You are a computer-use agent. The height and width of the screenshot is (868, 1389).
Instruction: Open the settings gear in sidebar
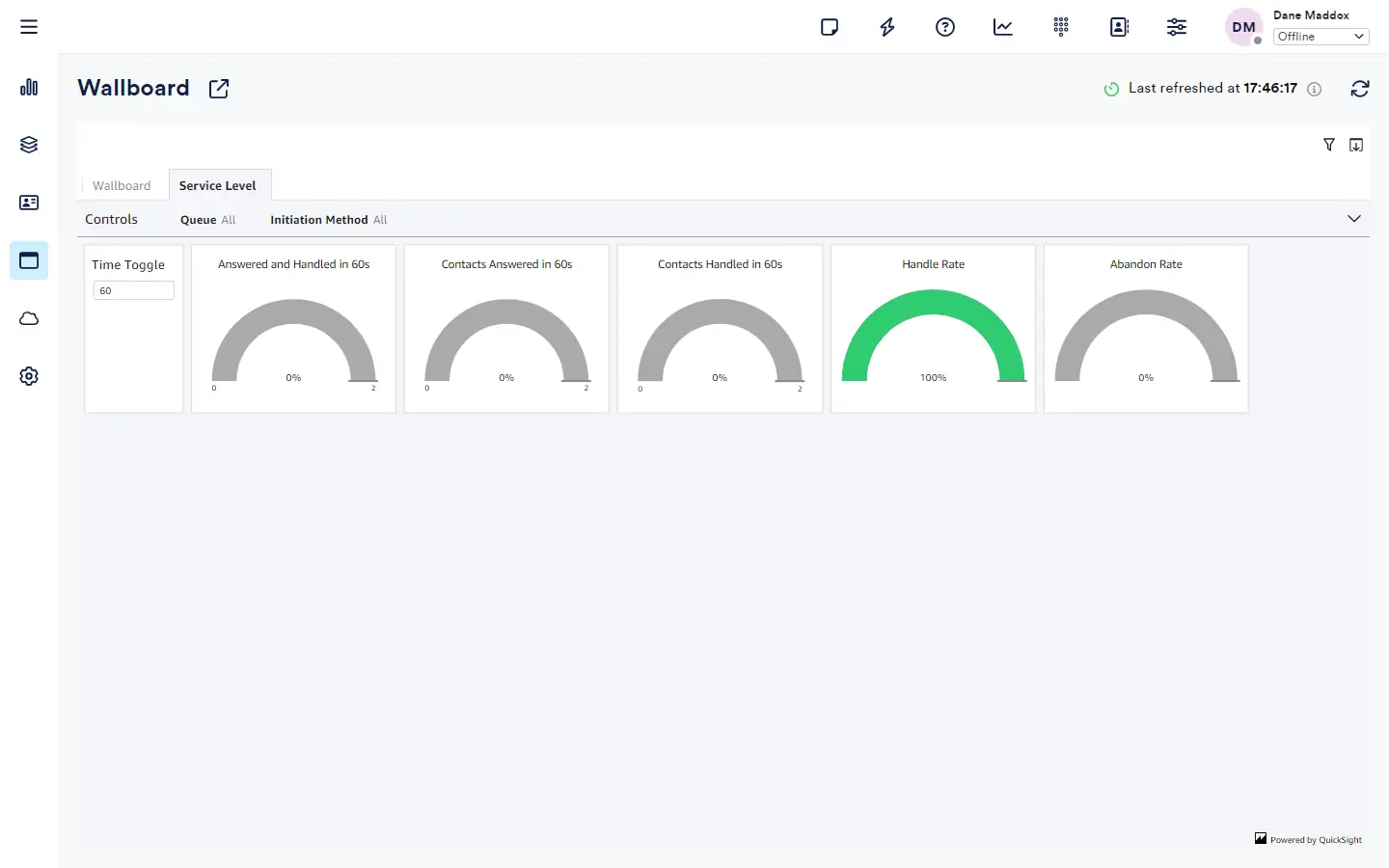pos(29,376)
